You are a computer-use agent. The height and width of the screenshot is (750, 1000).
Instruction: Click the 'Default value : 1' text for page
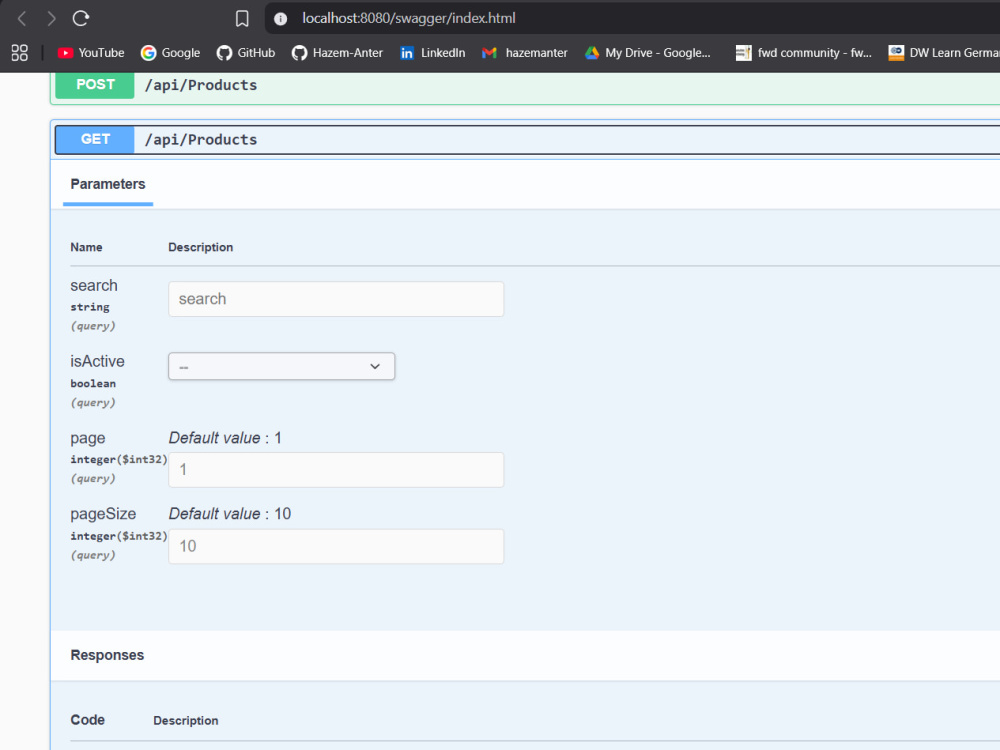tap(225, 438)
